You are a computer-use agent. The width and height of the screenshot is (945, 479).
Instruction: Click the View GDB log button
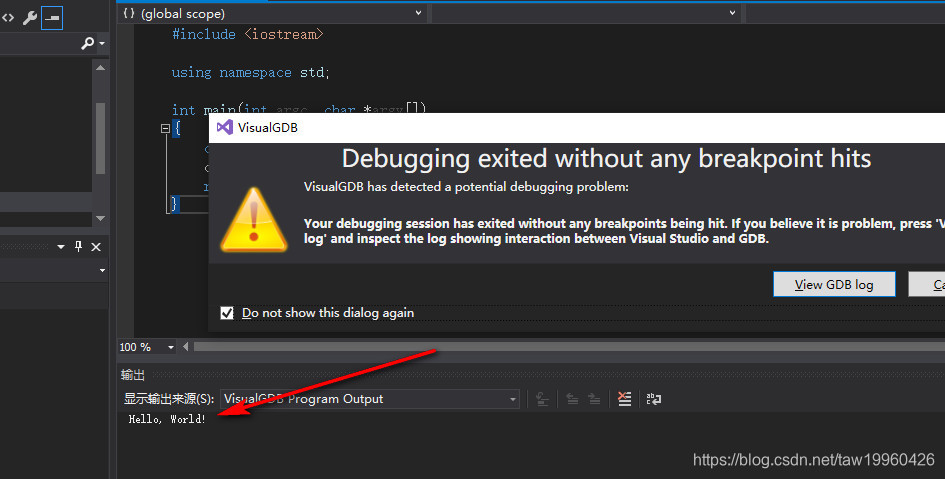(x=834, y=284)
